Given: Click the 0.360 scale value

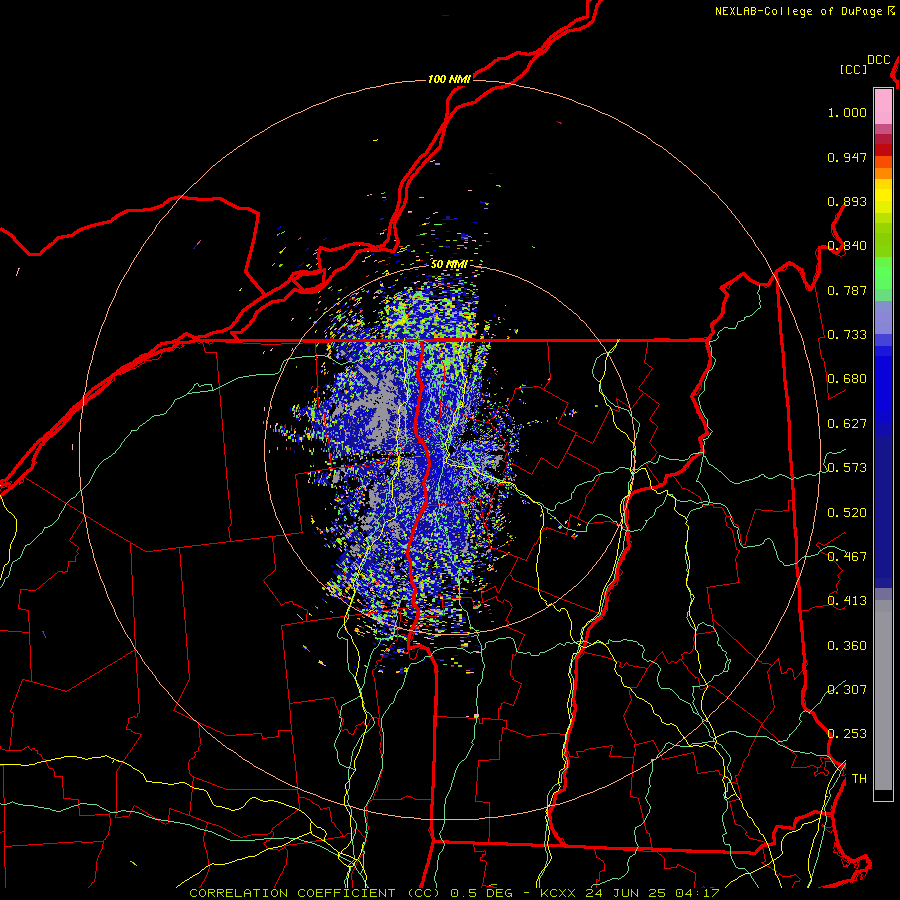Looking at the screenshot, I should 847,646.
